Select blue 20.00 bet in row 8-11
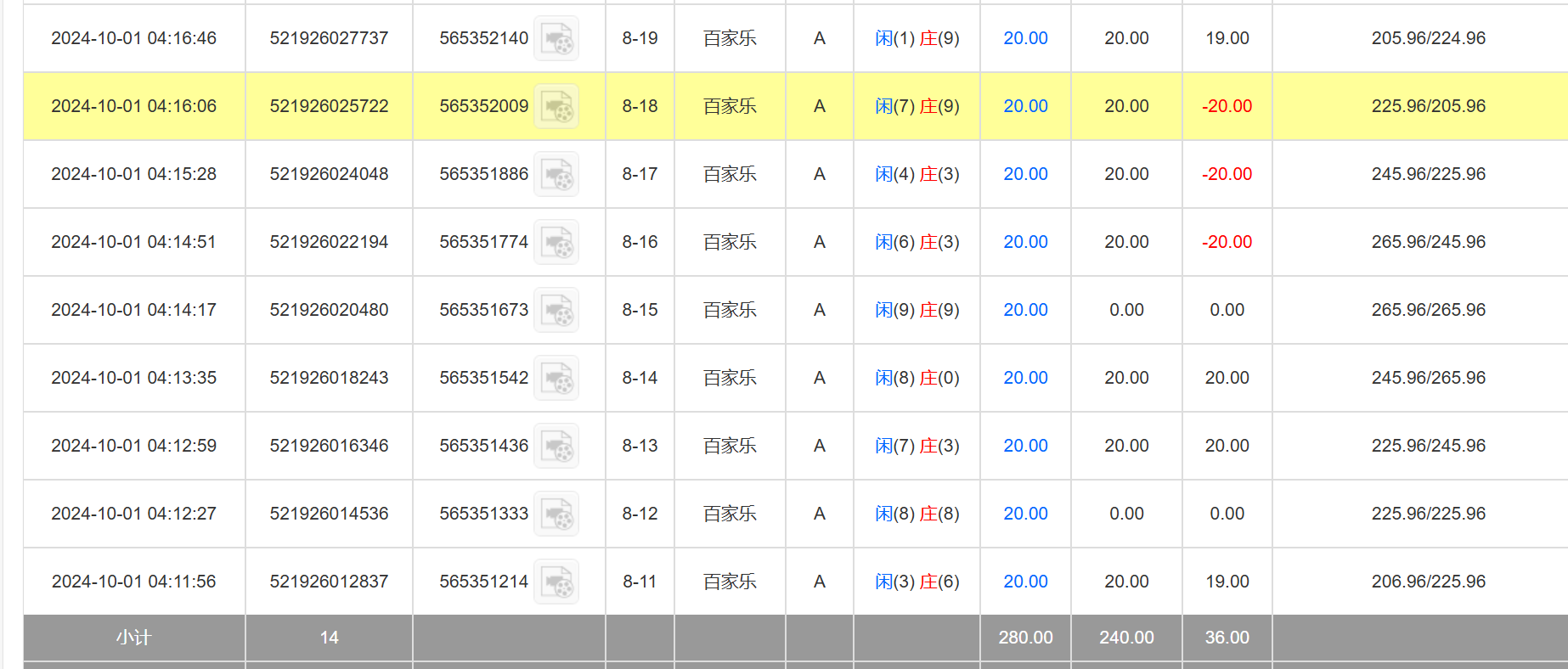Image resolution: width=1568 pixels, height=669 pixels. pyautogui.click(x=1025, y=582)
